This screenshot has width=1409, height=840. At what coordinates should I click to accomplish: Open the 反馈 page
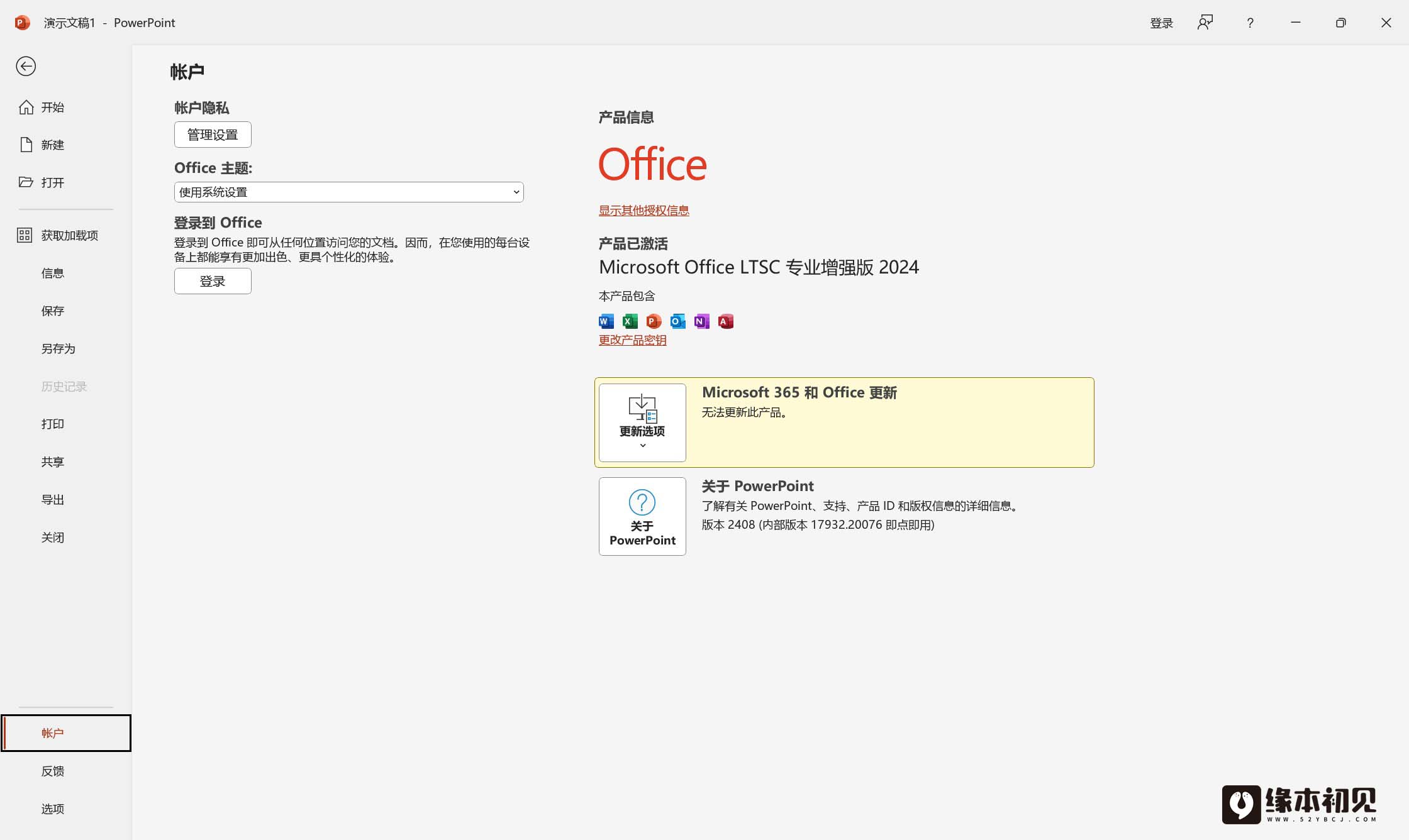click(x=65, y=771)
